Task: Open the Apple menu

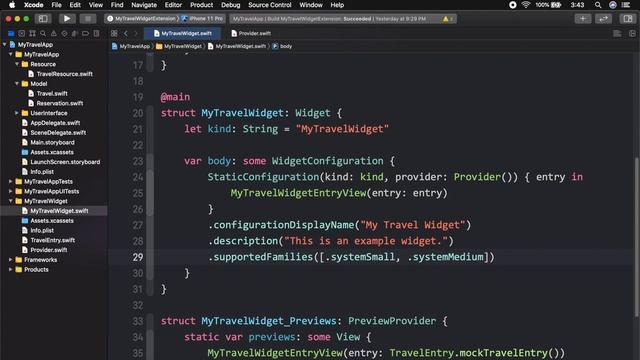Action: (x=12, y=5)
